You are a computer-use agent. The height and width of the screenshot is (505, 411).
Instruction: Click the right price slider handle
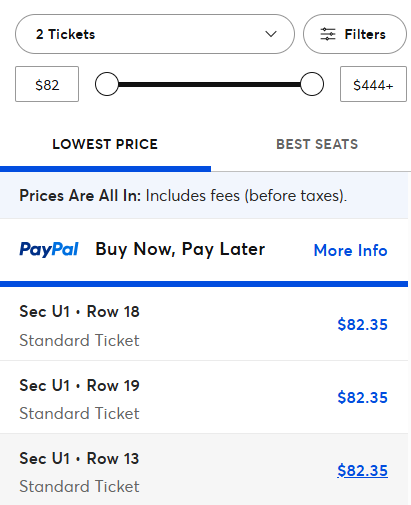pyautogui.click(x=312, y=84)
